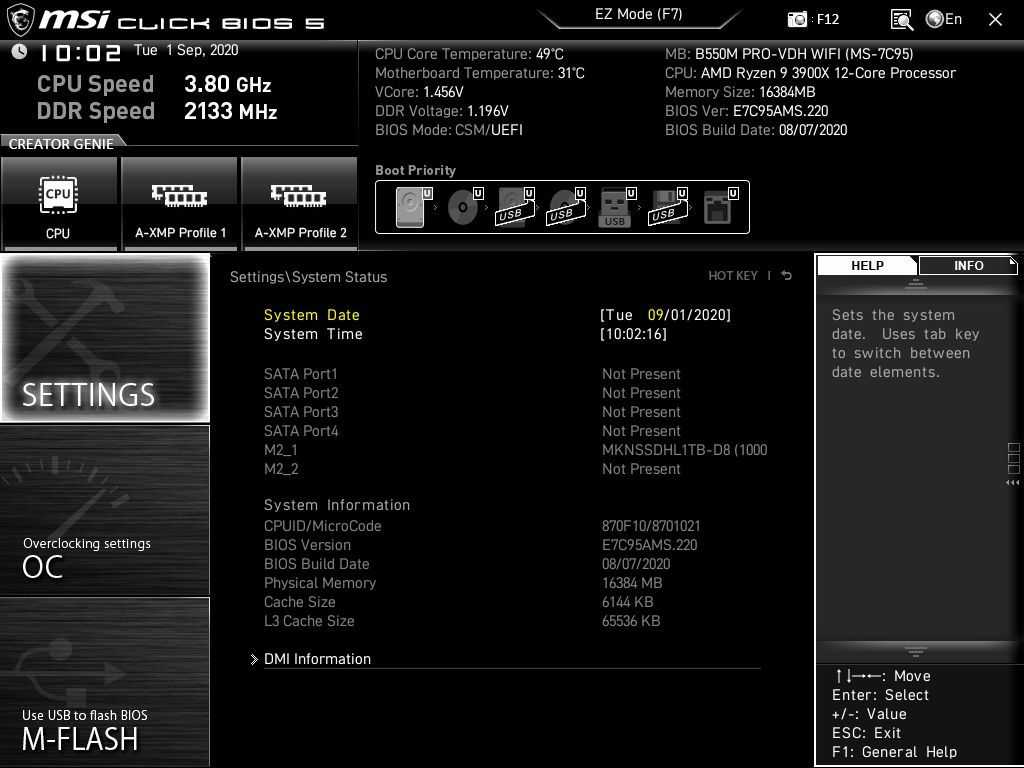Enable A-XMP Profile 2
This screenshot has height=768, width=1024.
[300, 203]
